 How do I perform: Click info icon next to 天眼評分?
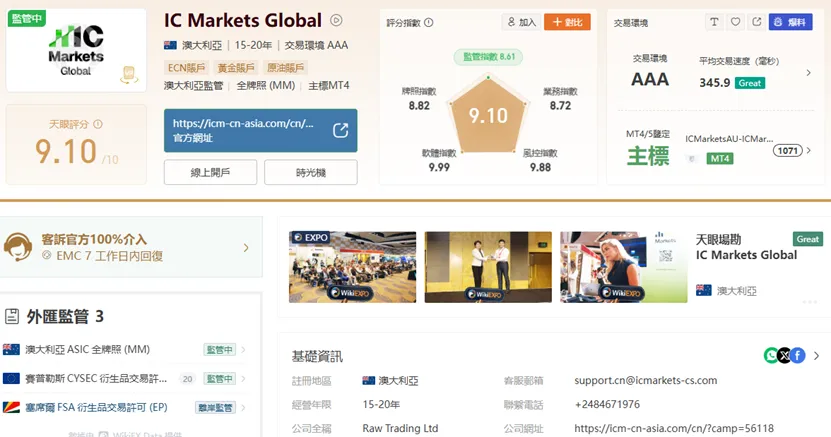(98, 124)
